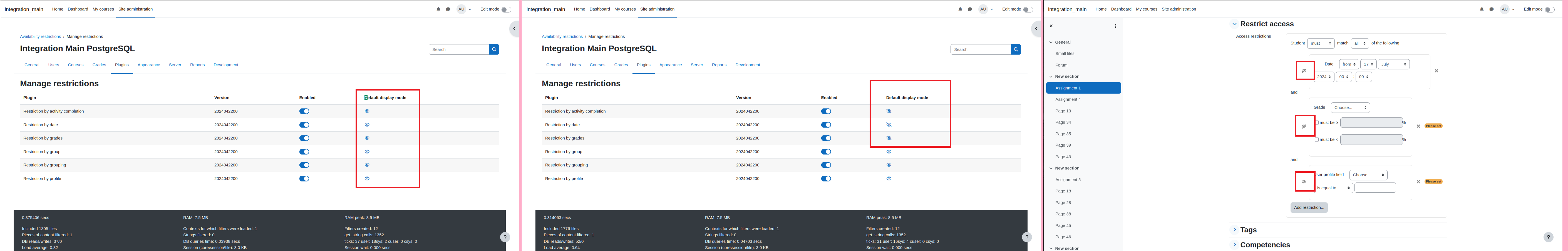This screenshot has width=1568, height=251.
Task: Open the Date 'from' direction dropdown
Action: [x=1349, y=64]
